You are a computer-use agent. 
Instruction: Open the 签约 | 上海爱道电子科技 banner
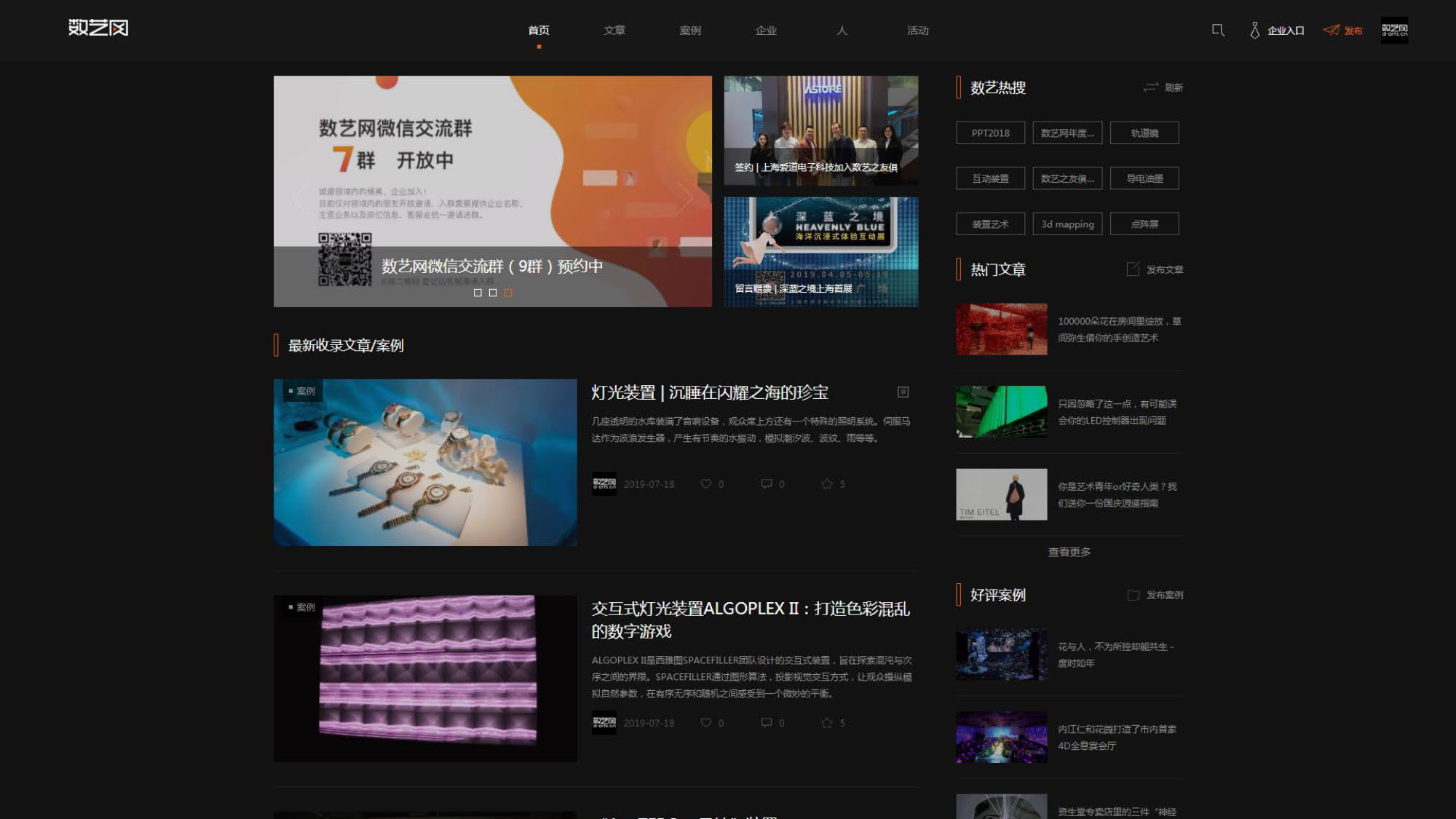pyautogui.click(x=820, y=130)
